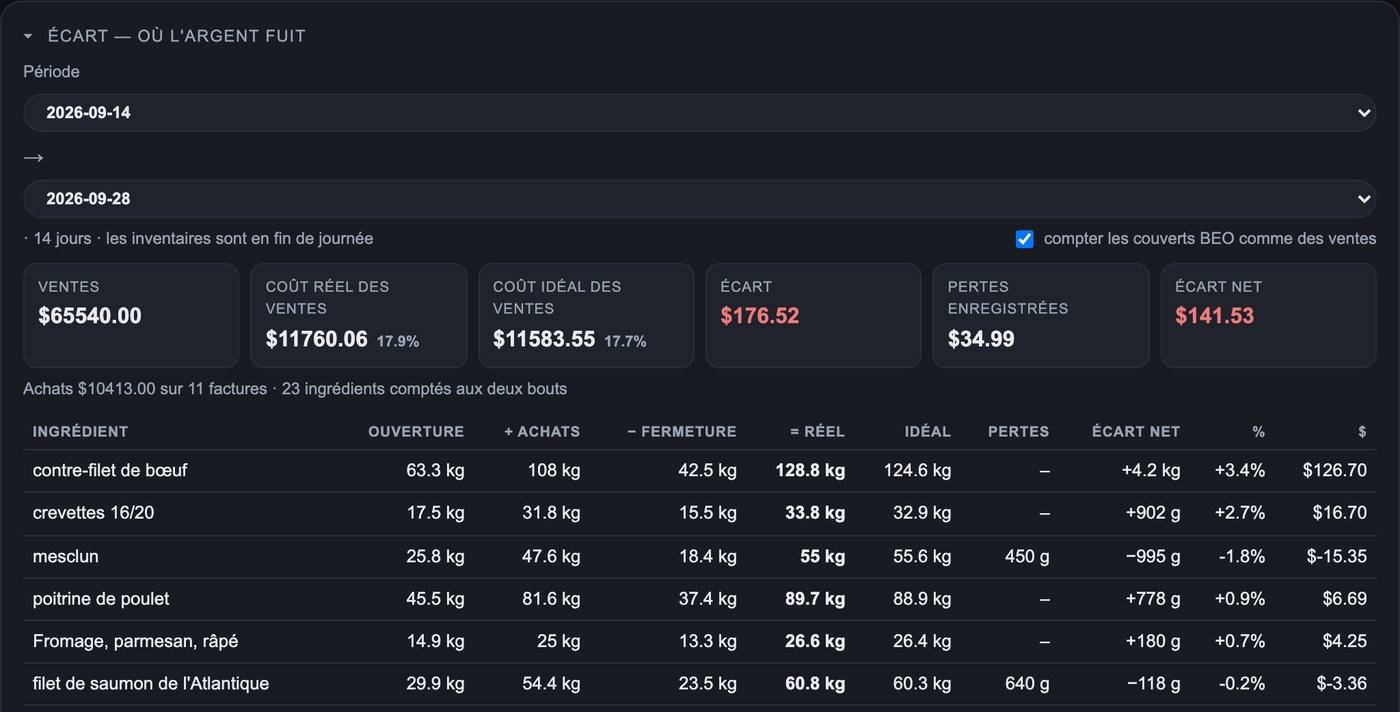The image size is (1400, 712).
Task: Sort by the INGRÉDIENT column header
Action: 80,432
